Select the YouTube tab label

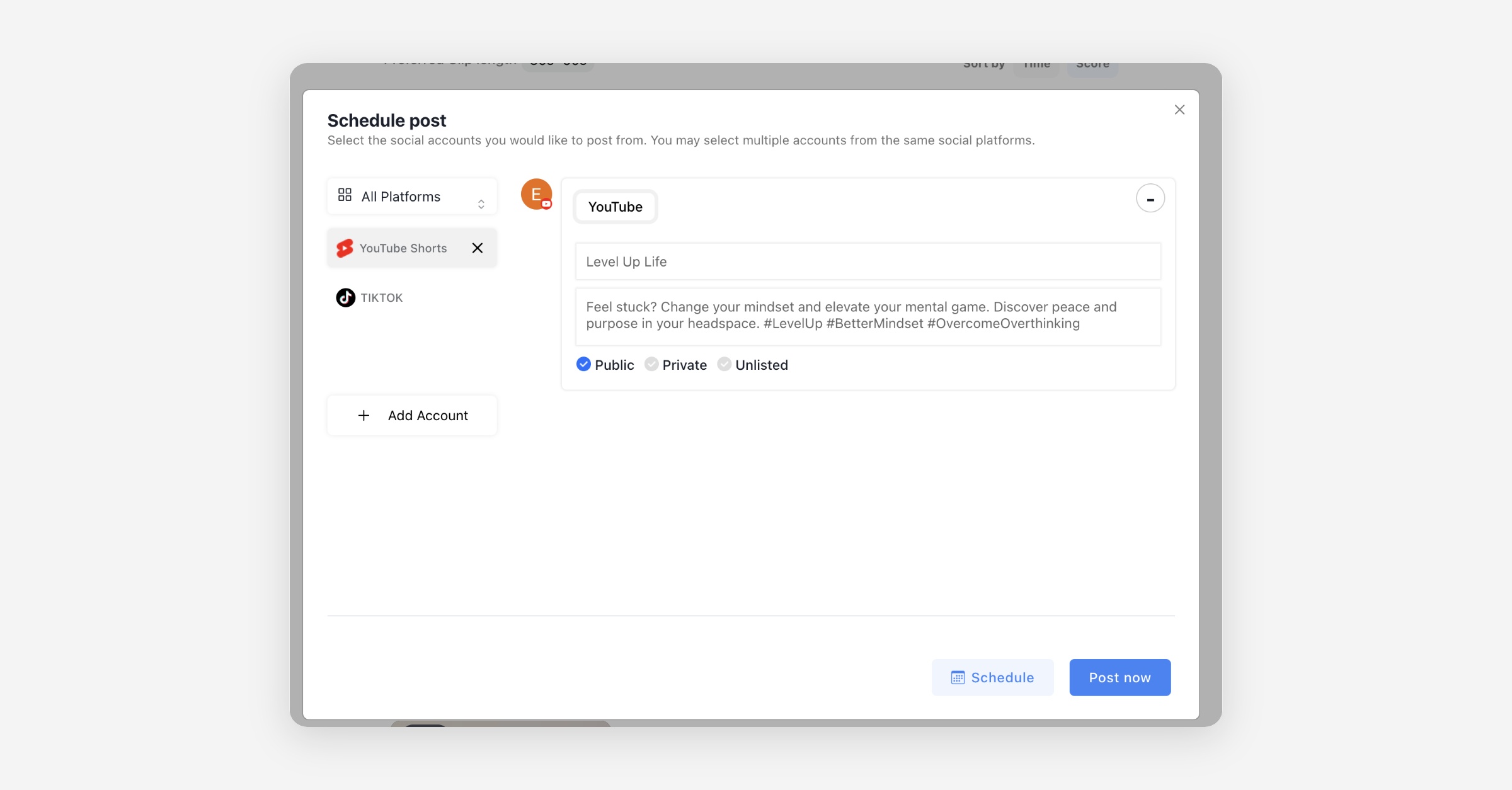point(615,207)
